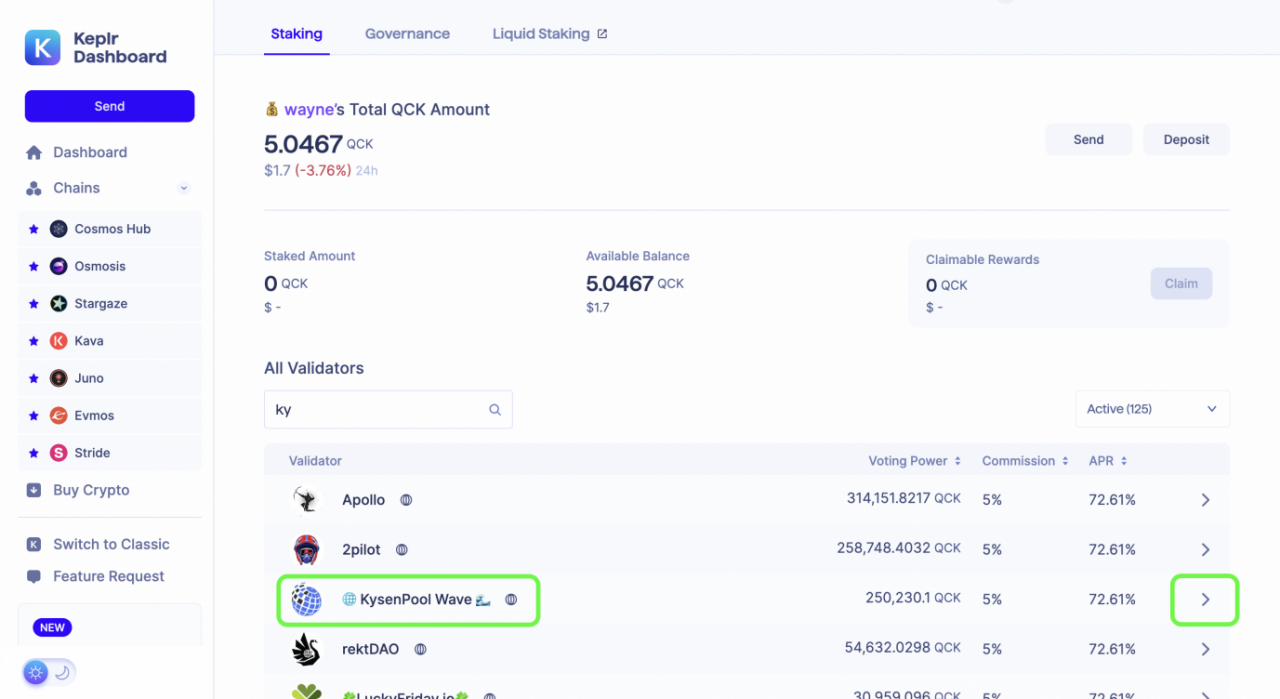
Task: Toggle favorite star for Stride
Action: [33, 453]
